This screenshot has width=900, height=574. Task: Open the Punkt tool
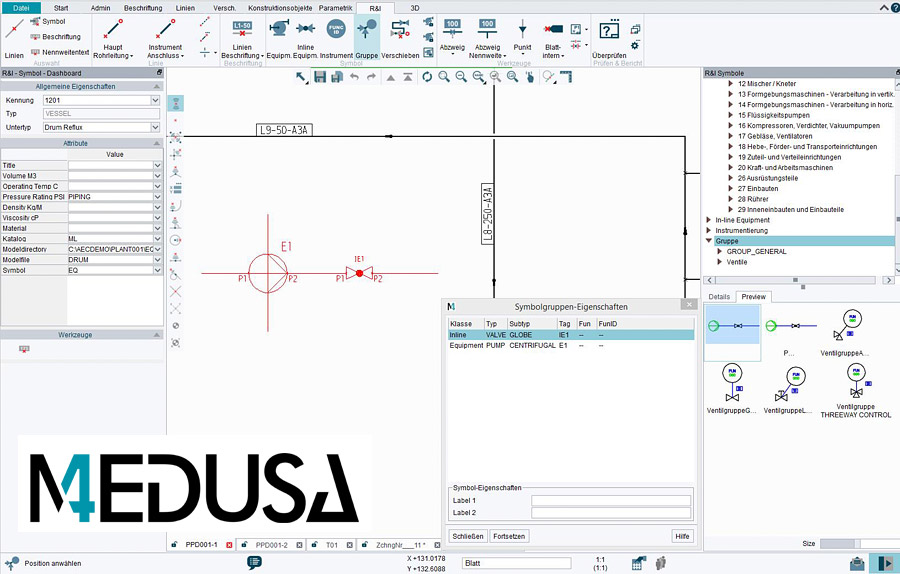pos(522,37)
